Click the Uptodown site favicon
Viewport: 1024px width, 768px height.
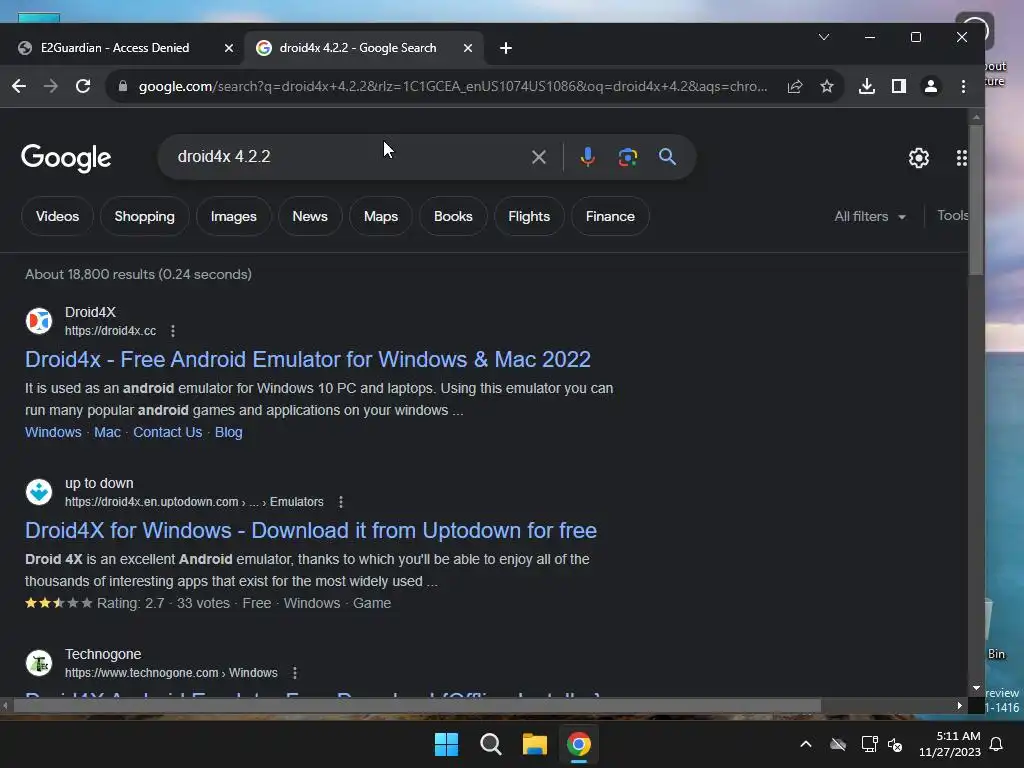39,492
